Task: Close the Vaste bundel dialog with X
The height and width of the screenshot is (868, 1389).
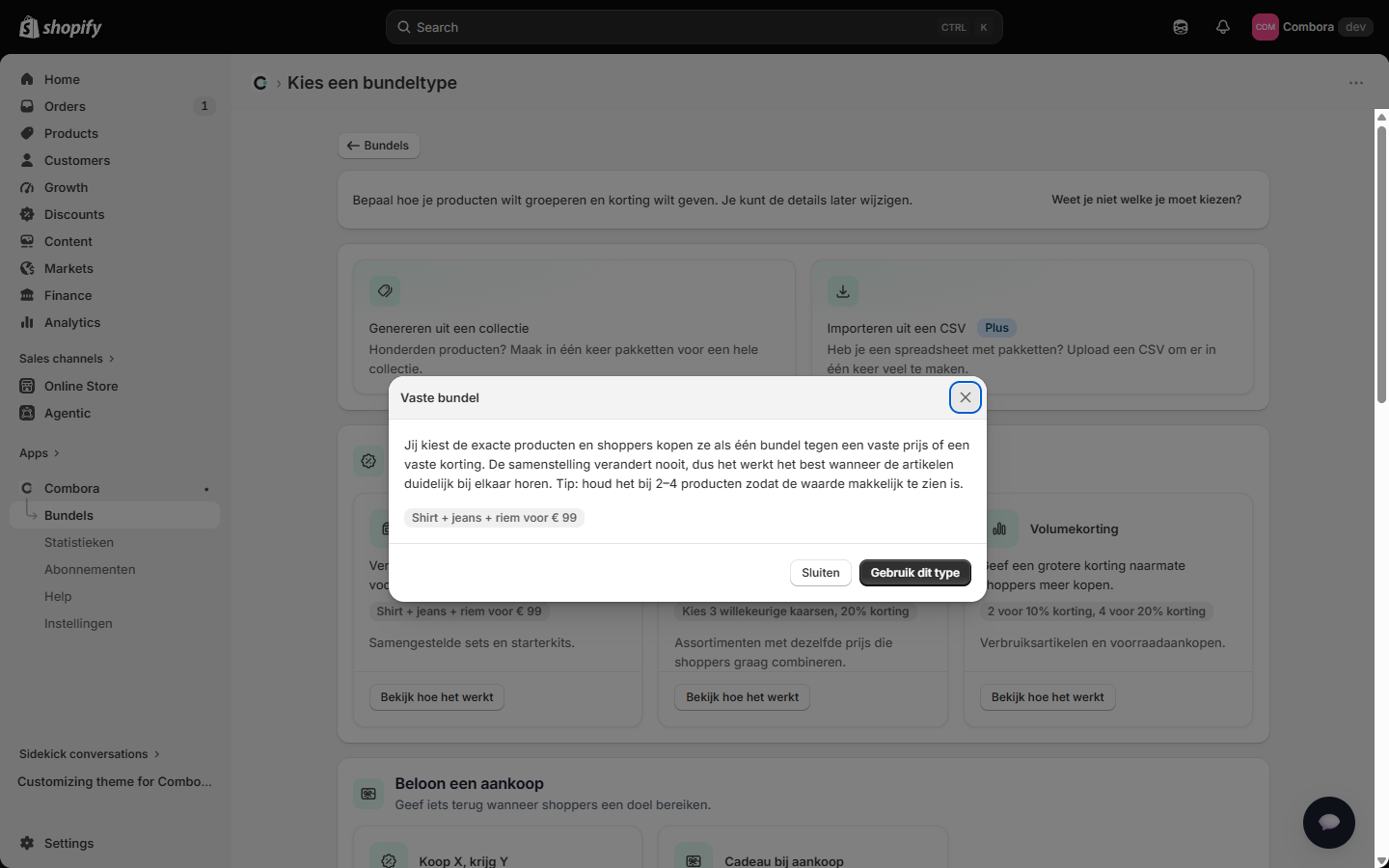Action: [x=966, y=397]
